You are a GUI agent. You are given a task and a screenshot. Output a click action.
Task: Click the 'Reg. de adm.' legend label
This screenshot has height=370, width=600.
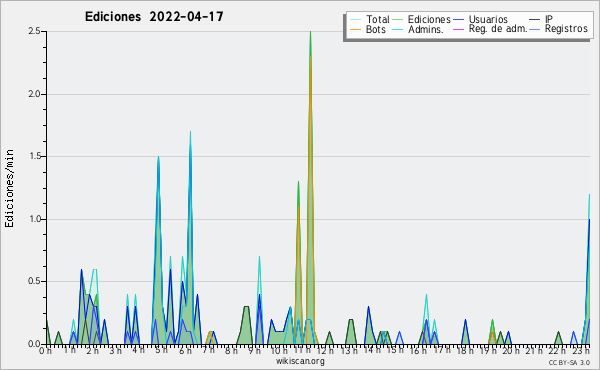click(498, 29)
